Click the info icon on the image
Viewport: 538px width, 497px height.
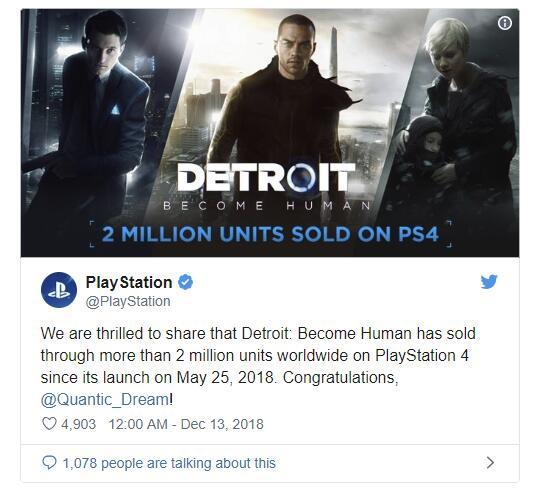click(504, 23)
